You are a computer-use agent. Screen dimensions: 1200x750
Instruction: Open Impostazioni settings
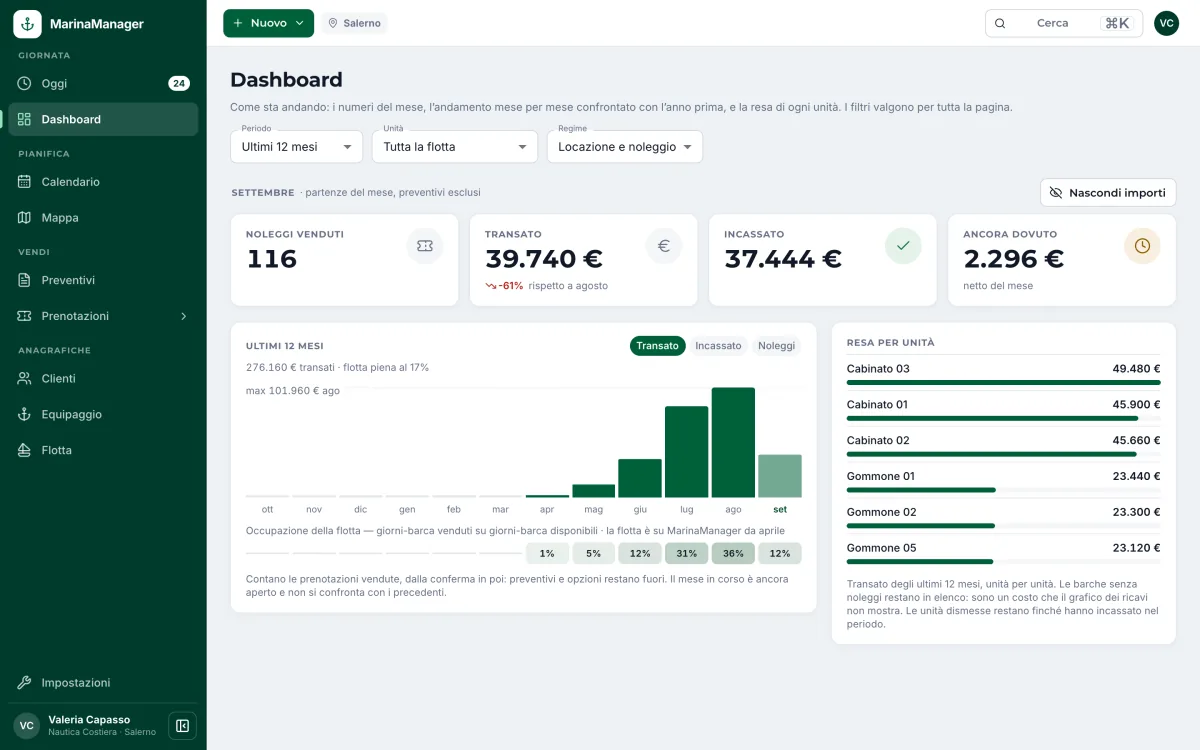[103, 683]
